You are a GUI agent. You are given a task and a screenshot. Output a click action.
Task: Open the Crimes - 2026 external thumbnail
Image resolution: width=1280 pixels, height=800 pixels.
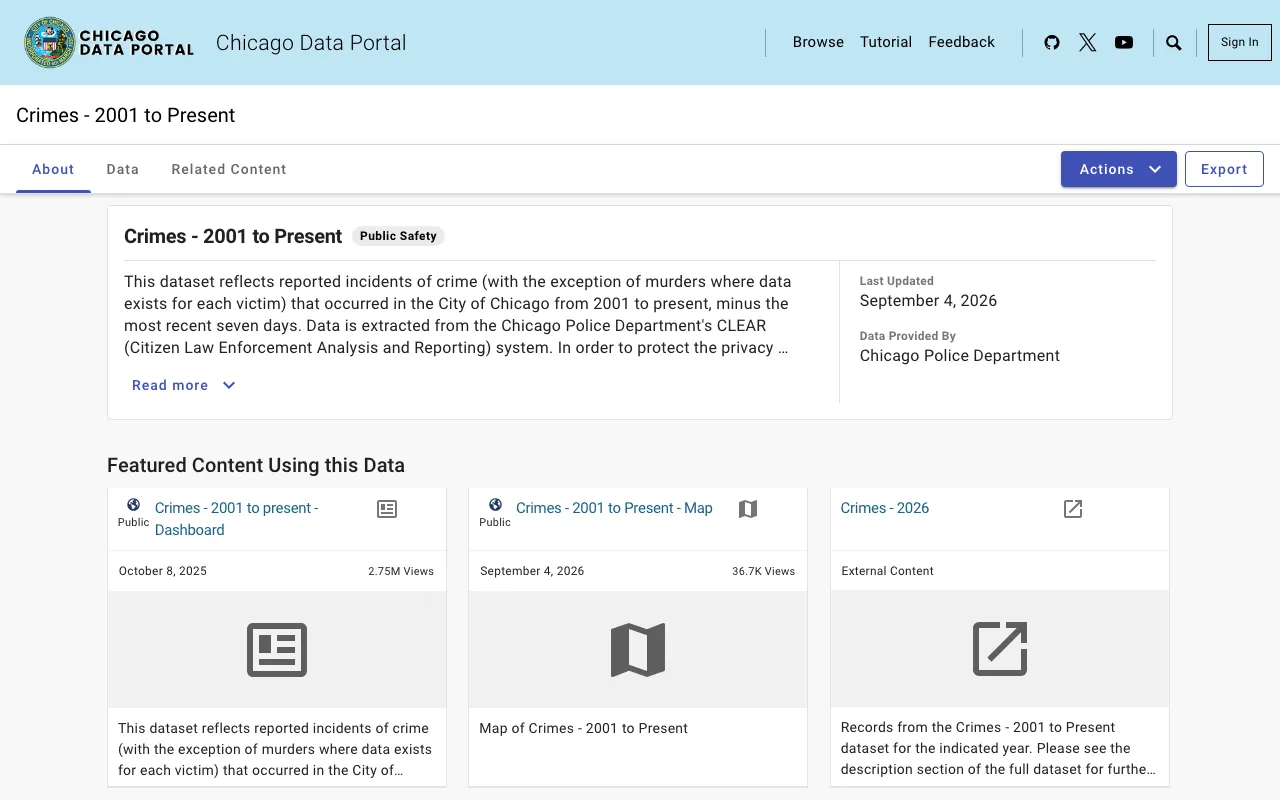pos(1000,649)
